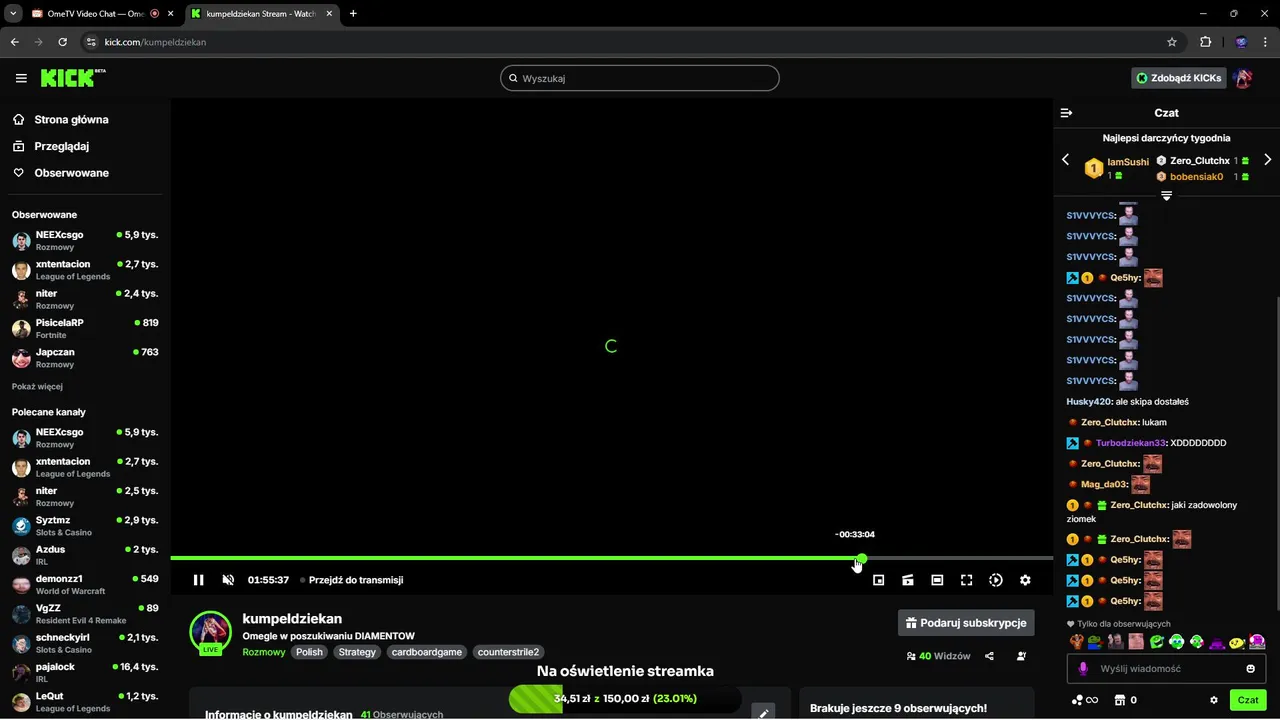Image resolution: width=1280 pixels, height=720 pixels.
Task: Open the video player settings gear
Action: 1025,580
